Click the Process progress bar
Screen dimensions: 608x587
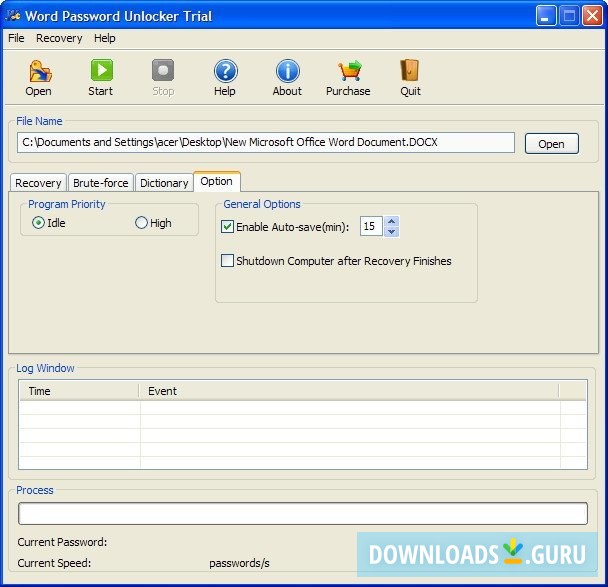pyautogui.click(x=303, y=513)
